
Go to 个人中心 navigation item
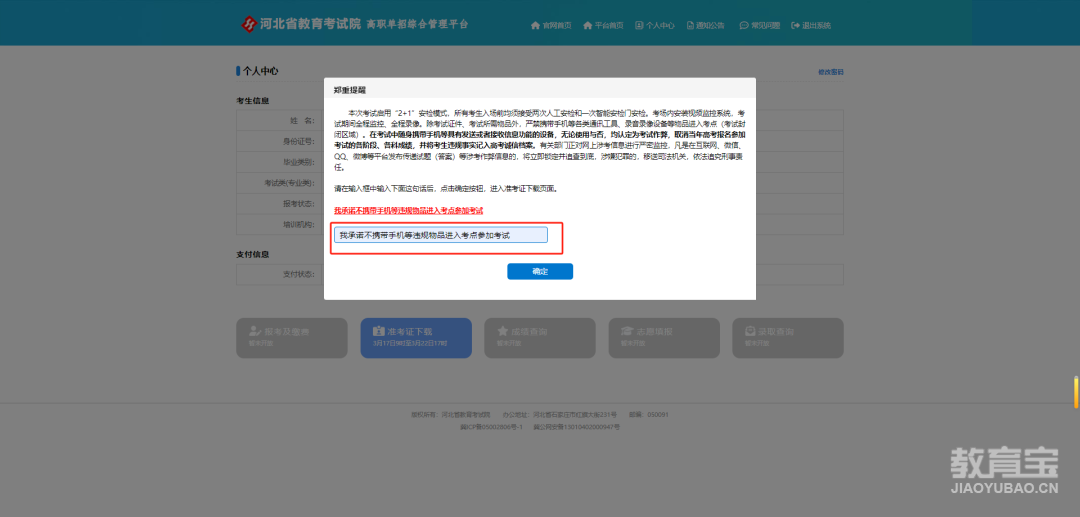(655, 25)
